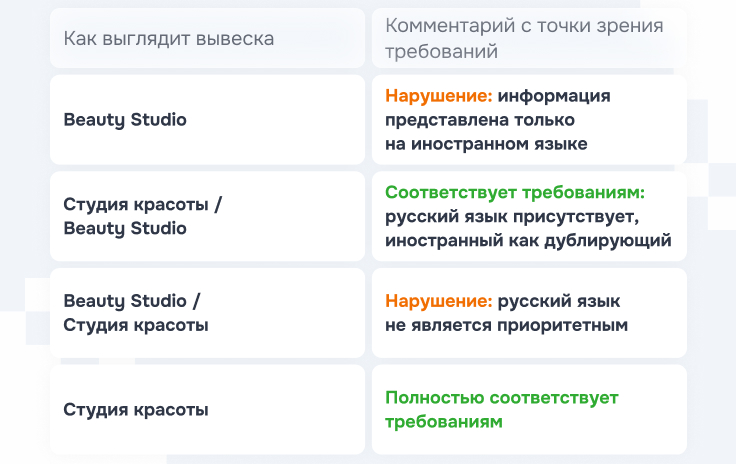This screenshot has height=464, width=736.
Task: Select the "Beauty Studio / Студия красоты" cell
Action: (x=135, y=313)
